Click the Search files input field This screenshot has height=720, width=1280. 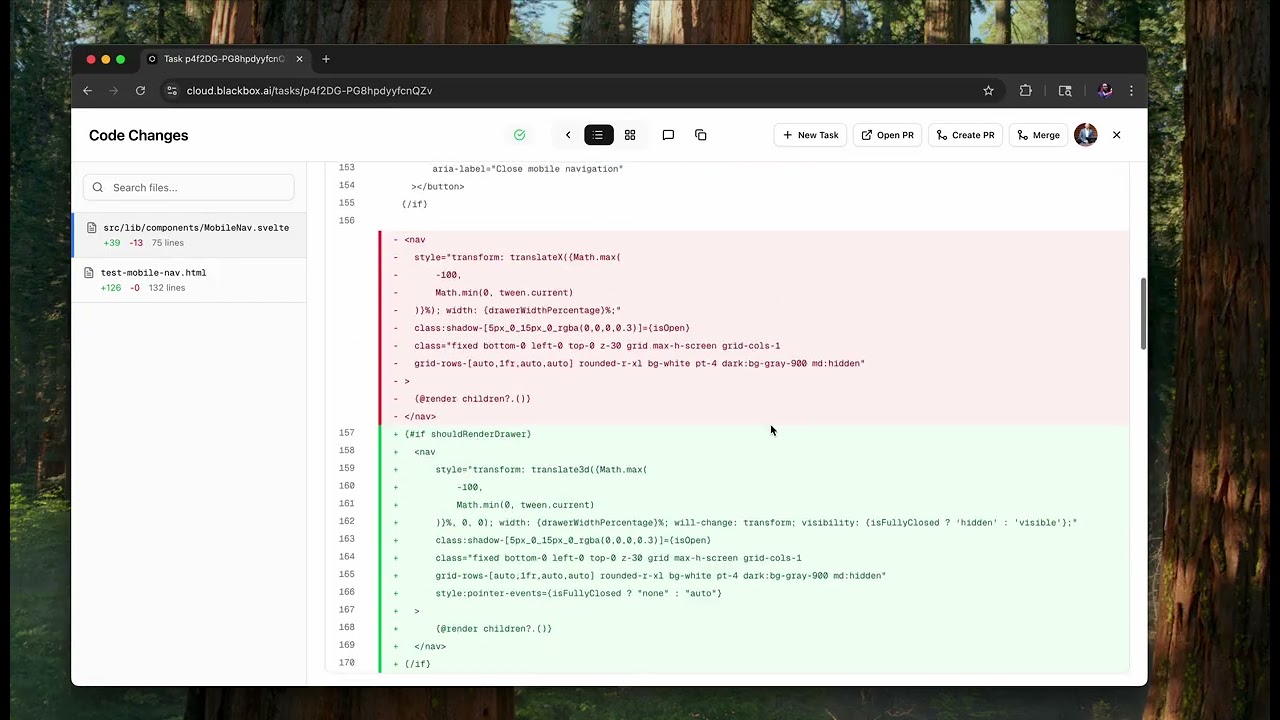(x=189, y=187)
